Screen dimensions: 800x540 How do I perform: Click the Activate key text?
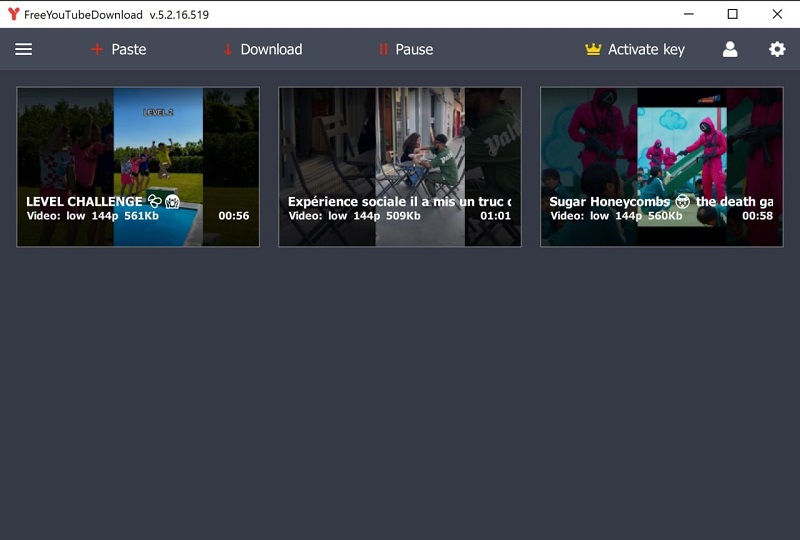pos(646,50)
